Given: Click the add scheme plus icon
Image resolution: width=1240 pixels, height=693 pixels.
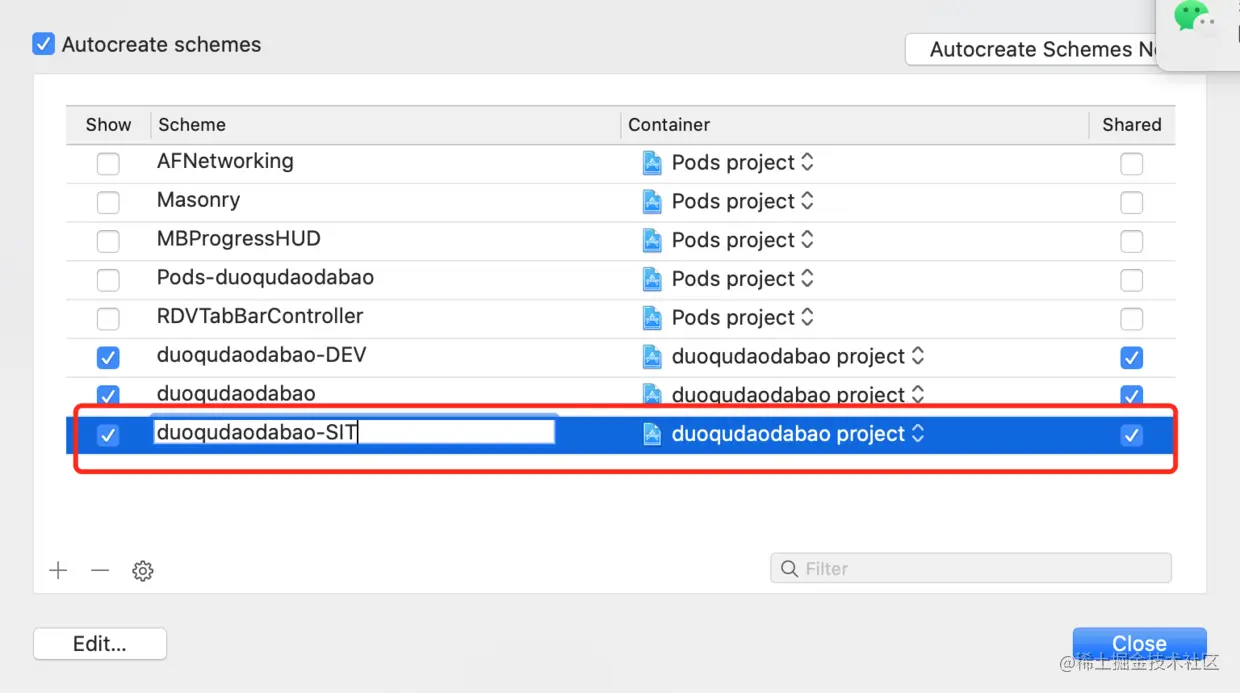Looking at the screenshot, I should (x=58, y=570).
